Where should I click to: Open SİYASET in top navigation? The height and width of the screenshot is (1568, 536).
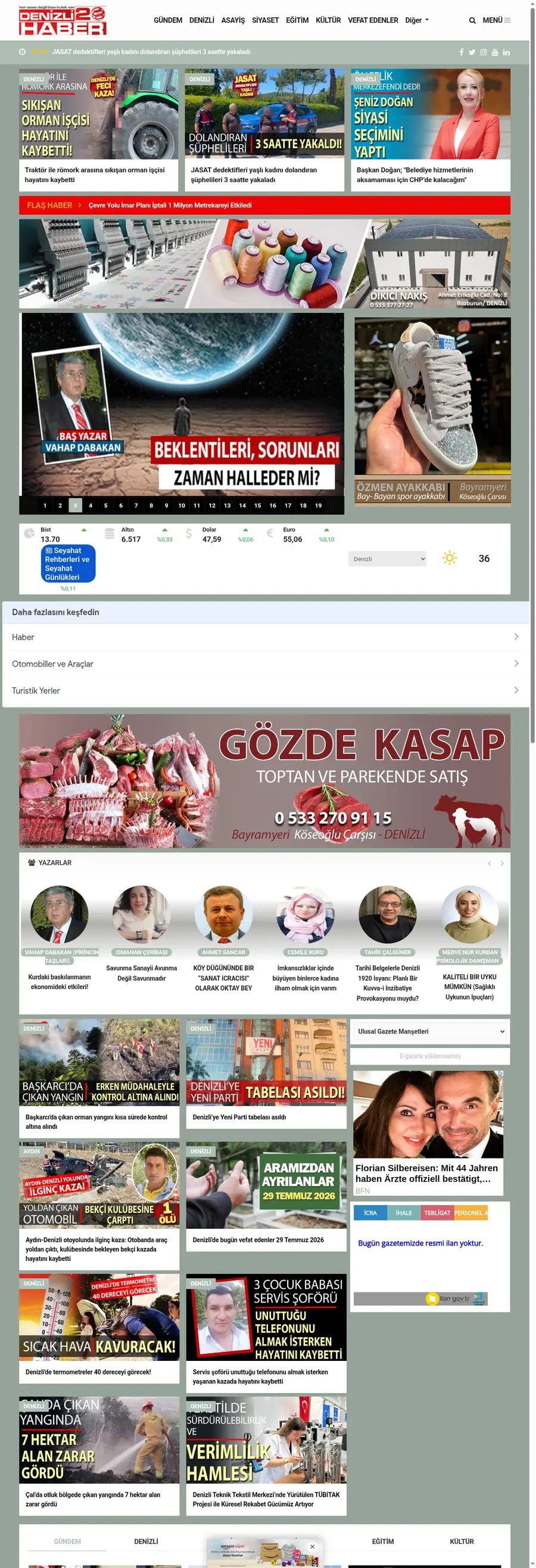pos(266,20)
